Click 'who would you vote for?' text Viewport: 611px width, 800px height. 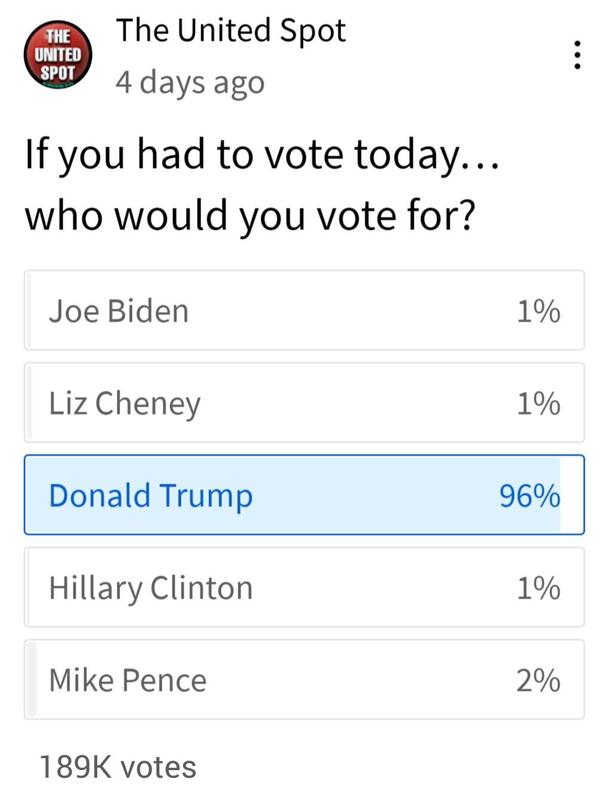point(250,216)
